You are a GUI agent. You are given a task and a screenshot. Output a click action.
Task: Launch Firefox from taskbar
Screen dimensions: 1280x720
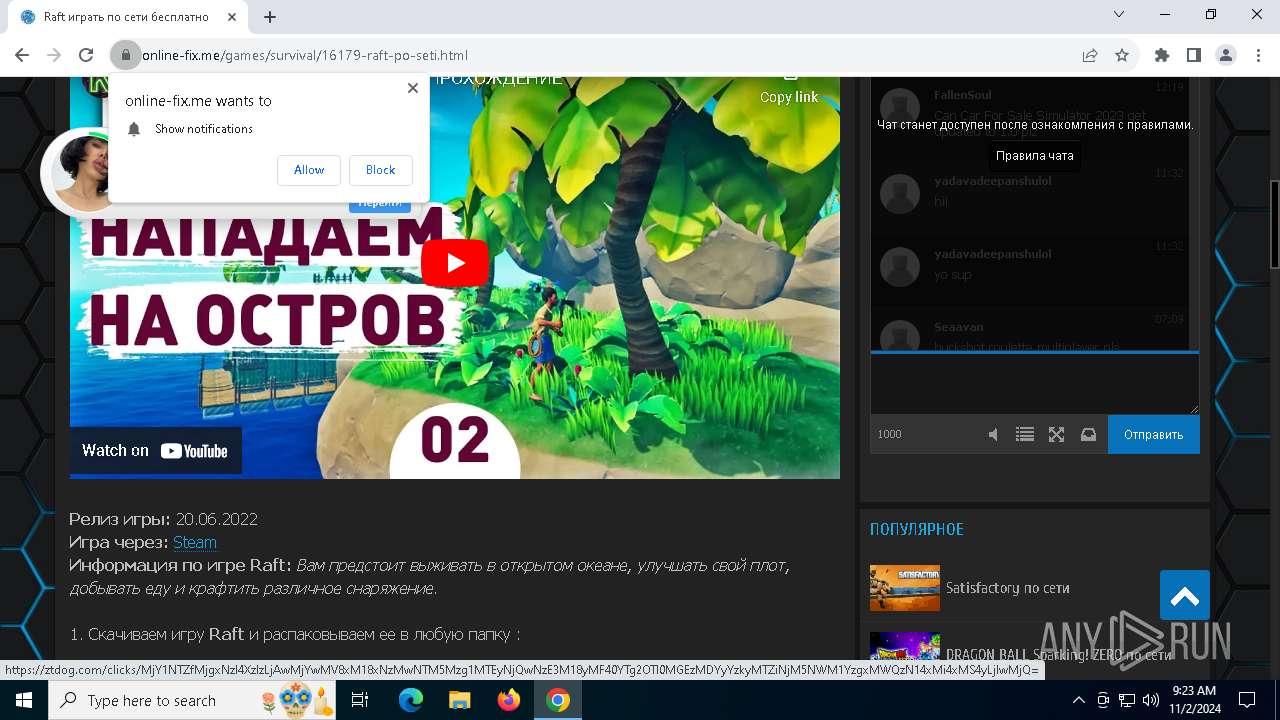point(509,700)
